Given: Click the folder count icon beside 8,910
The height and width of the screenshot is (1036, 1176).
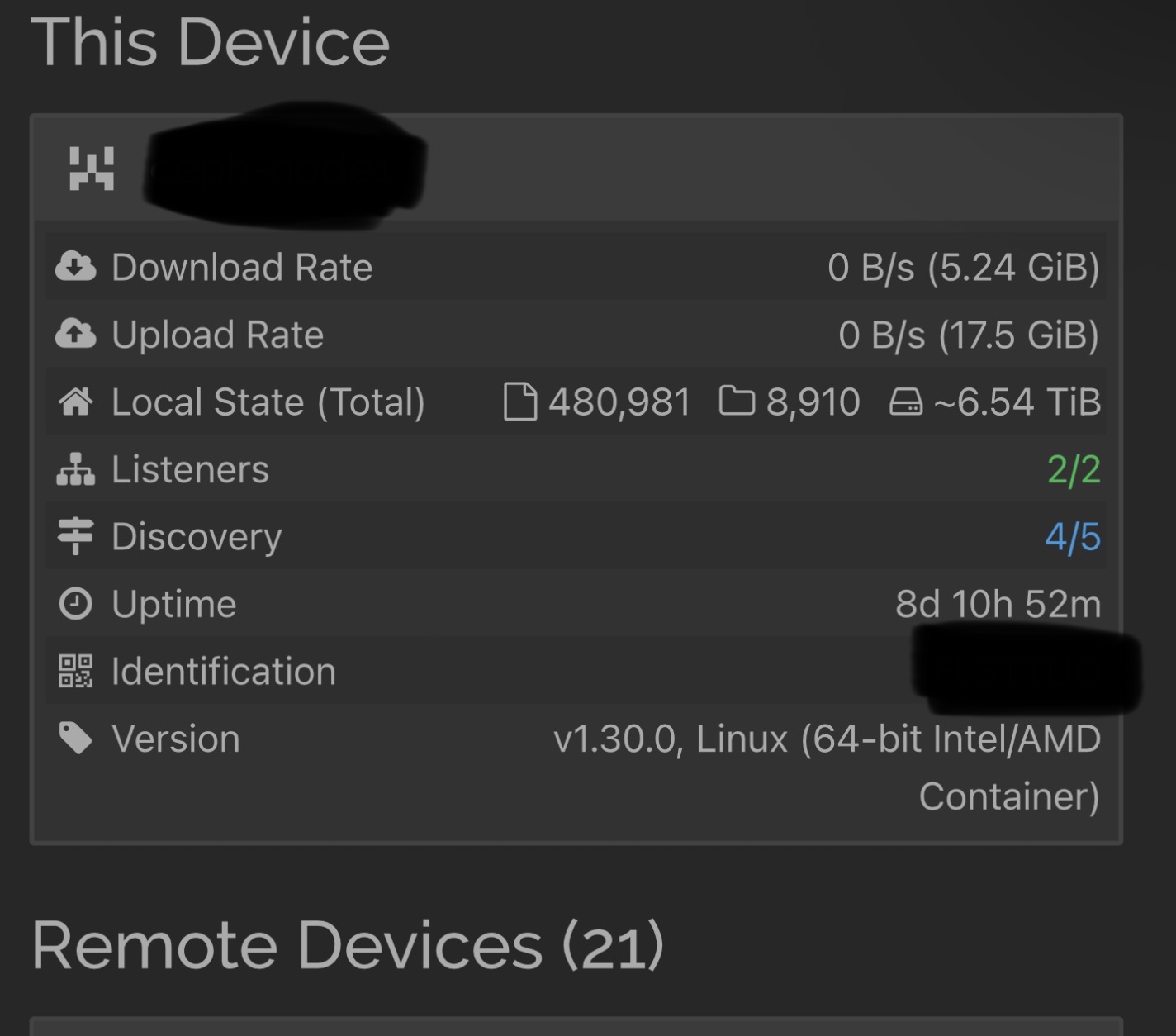Looking at the screenshot, I should tap(737, 402).
